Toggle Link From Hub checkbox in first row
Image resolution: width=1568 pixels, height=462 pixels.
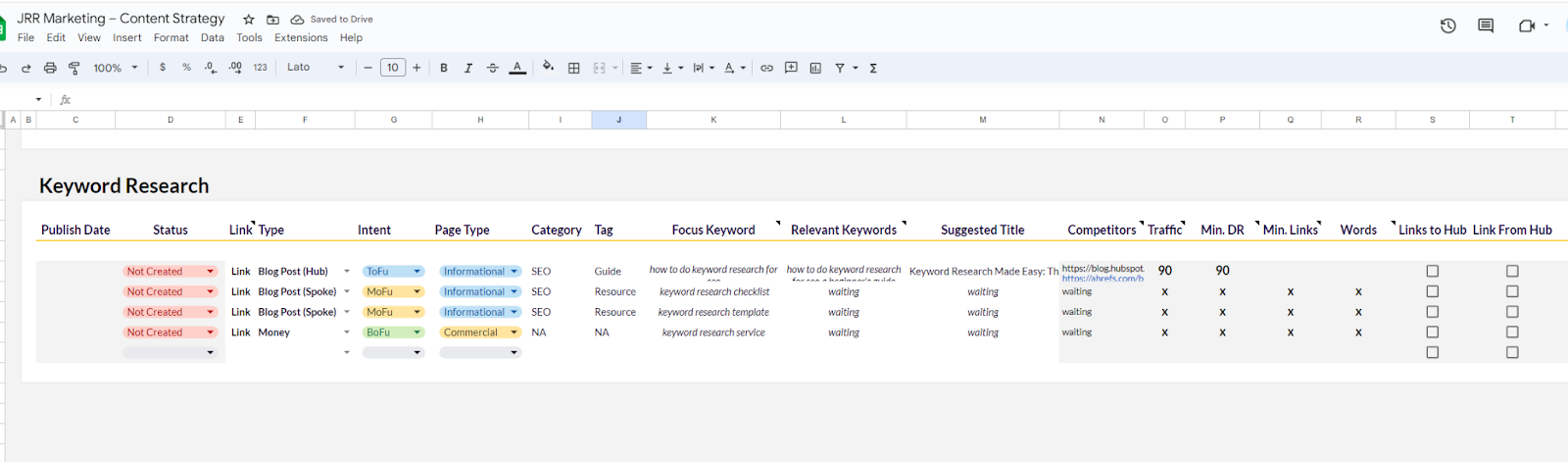coord(1512,271)
